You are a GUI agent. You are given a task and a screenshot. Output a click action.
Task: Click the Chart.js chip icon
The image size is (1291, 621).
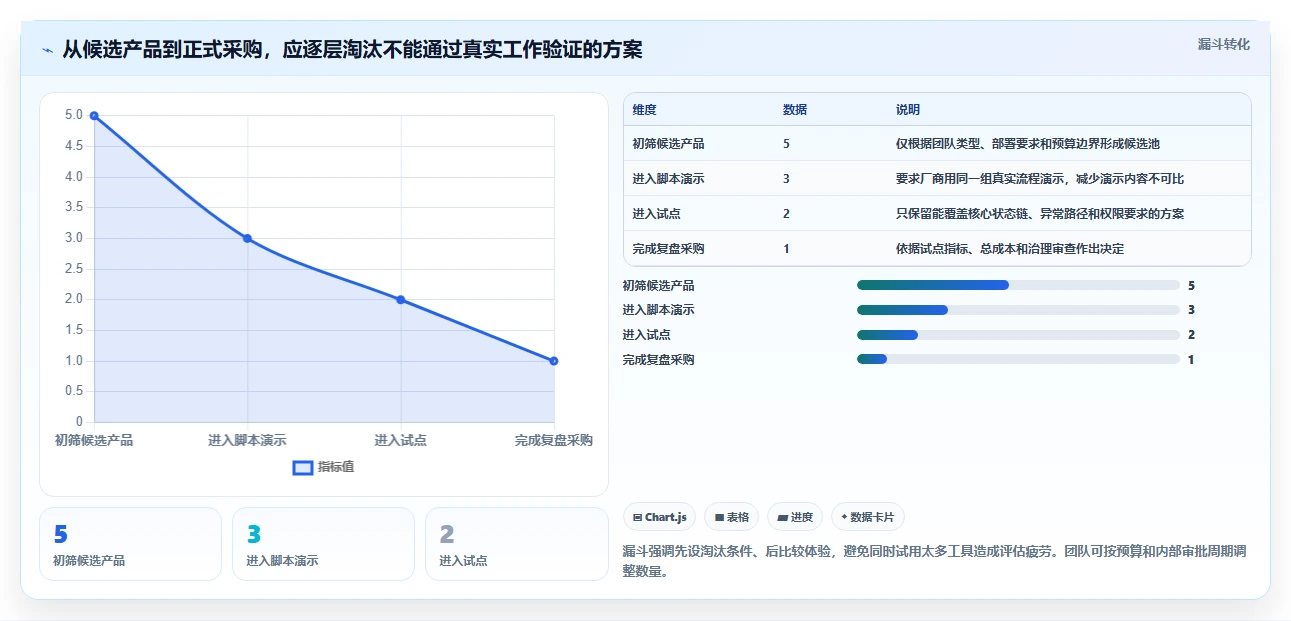click(x=637, y=517)
